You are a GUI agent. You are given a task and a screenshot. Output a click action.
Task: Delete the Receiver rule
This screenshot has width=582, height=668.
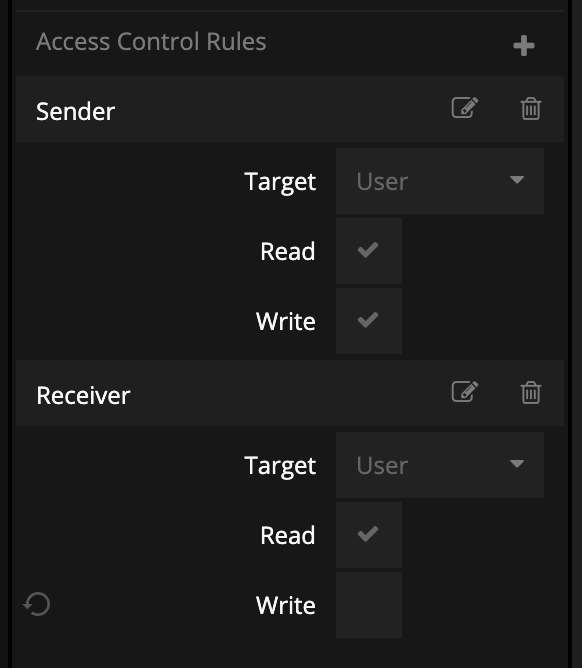point(531,392)
